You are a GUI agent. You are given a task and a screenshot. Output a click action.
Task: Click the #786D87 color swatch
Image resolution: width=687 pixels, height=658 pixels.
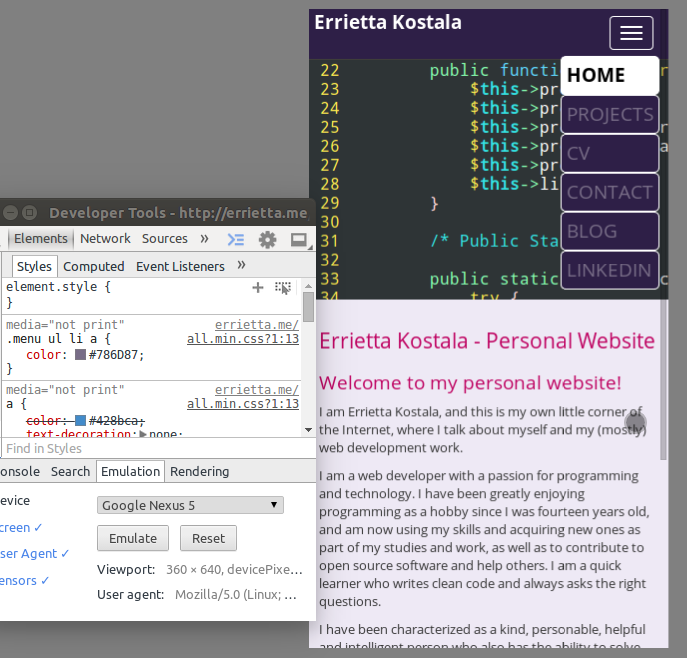click(80, 354)
